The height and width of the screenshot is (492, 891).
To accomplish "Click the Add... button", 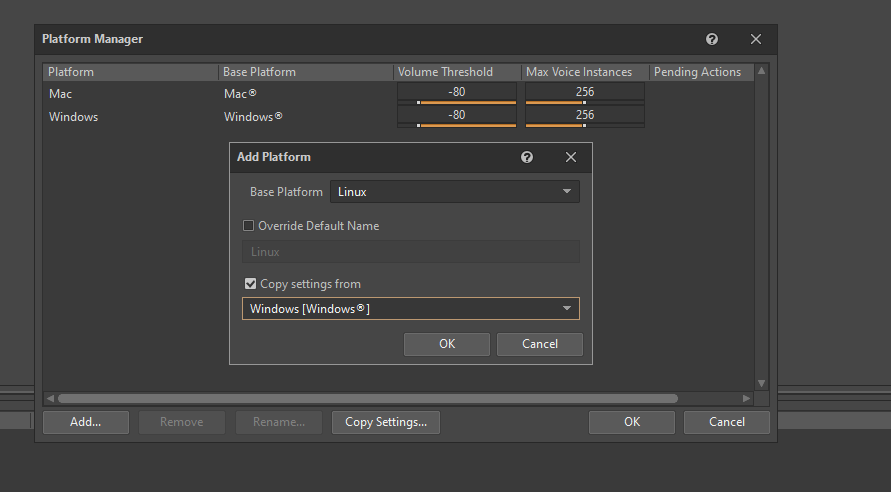I will [x=86, y=422].
